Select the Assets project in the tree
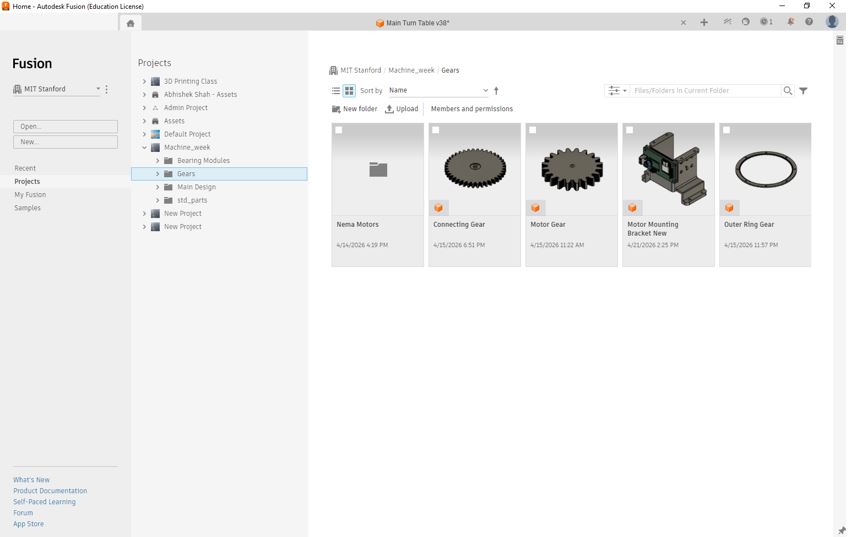Image resolution: width=848 pixels, height=537 pixels. pyautogui.click(x=174, y=121)
